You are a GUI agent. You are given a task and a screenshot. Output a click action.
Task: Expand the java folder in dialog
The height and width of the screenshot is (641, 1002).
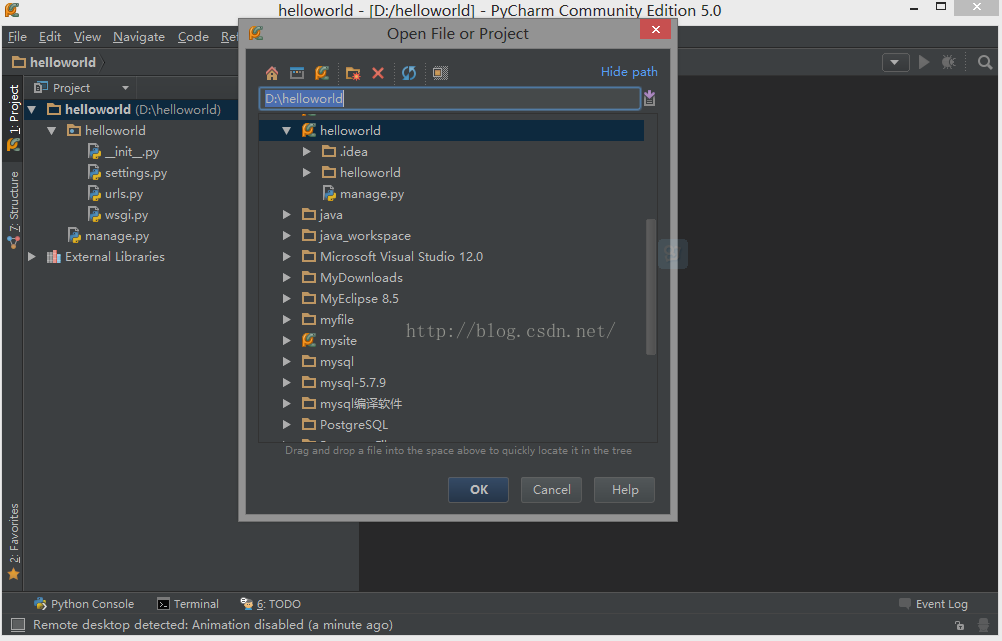(286, 215)
